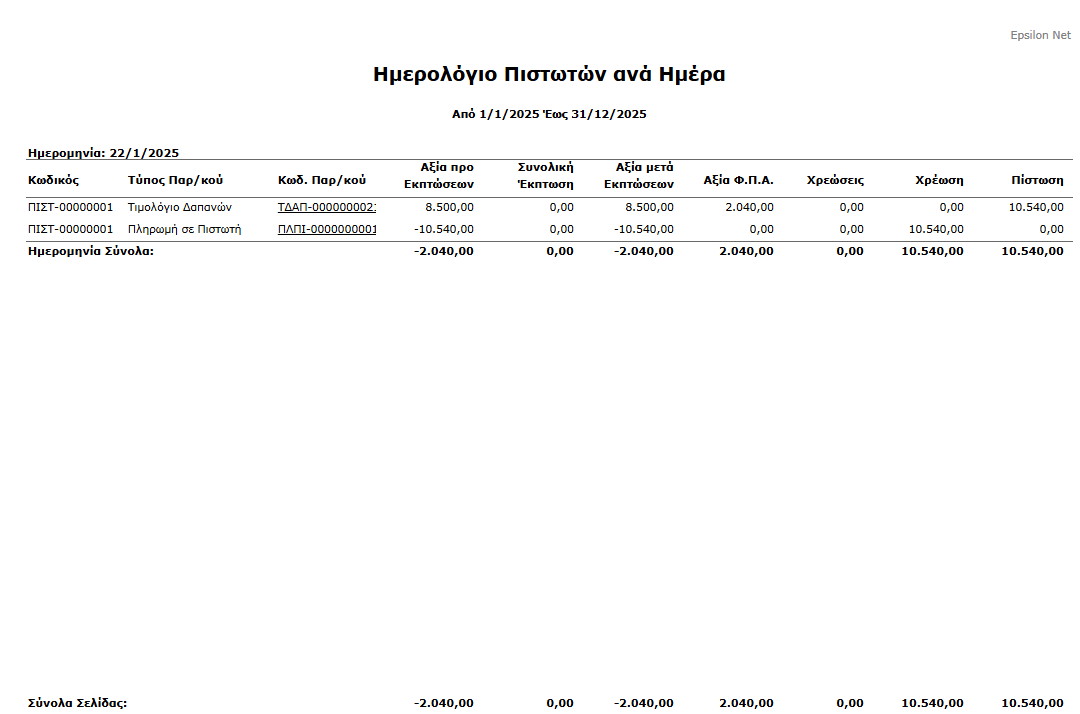Select the Κωδ. Παρ/κού column header
The image size is (1080, 714).
(x=322, y=180)
